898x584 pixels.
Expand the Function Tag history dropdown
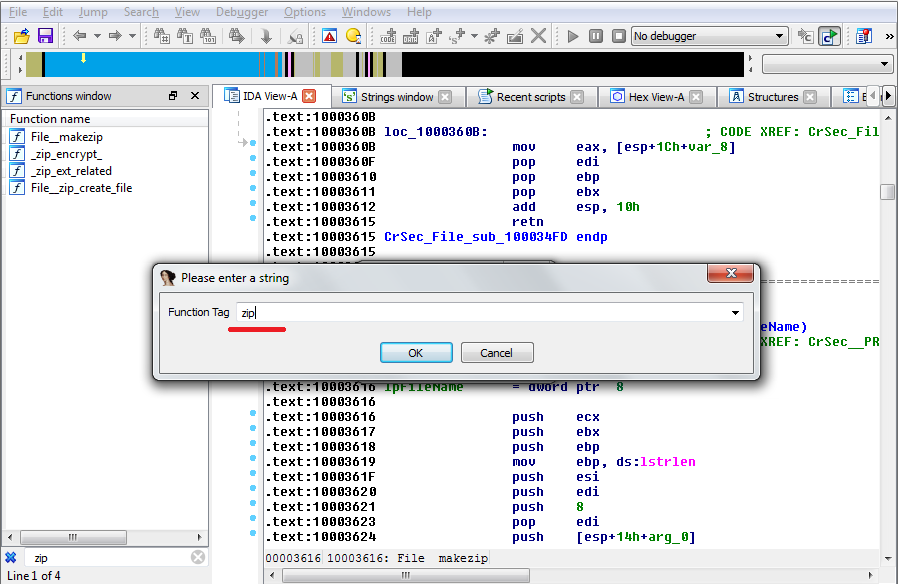coord(735,313)
